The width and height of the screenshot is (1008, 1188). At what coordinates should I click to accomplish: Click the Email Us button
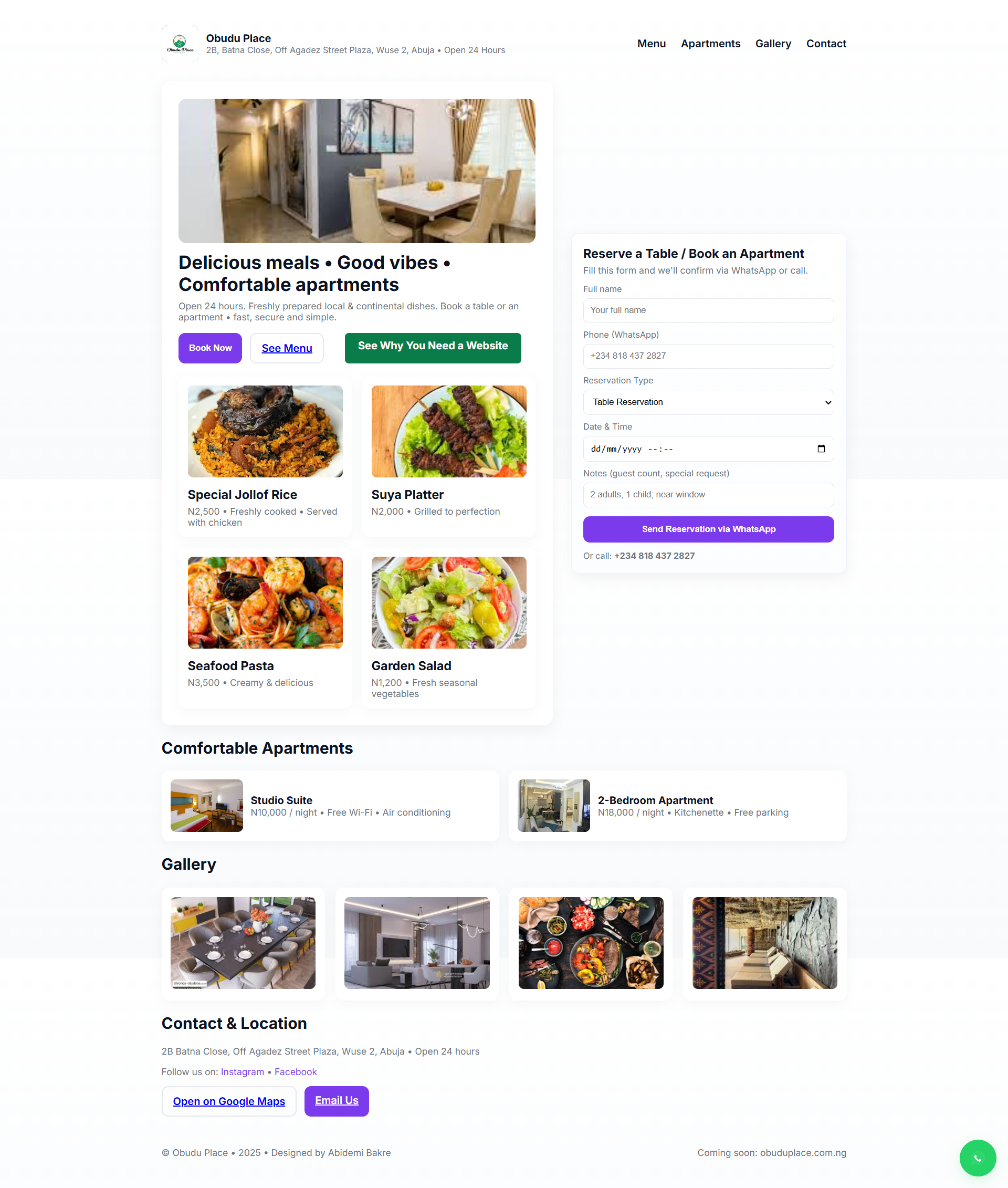(337, 1100)
